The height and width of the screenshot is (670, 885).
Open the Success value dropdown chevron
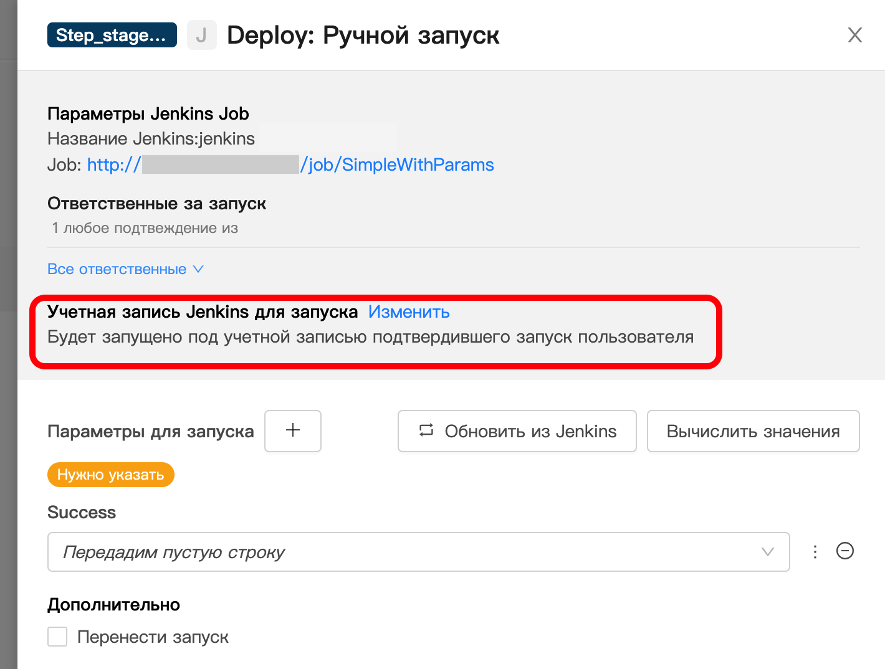768,552
